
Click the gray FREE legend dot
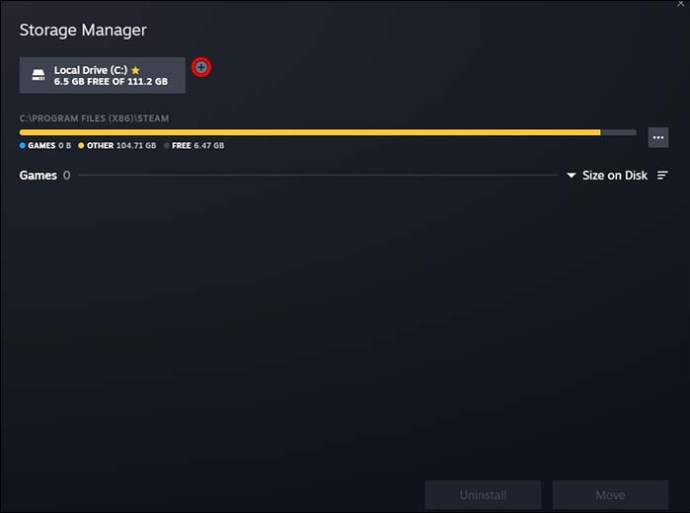[x=166, y=146]
